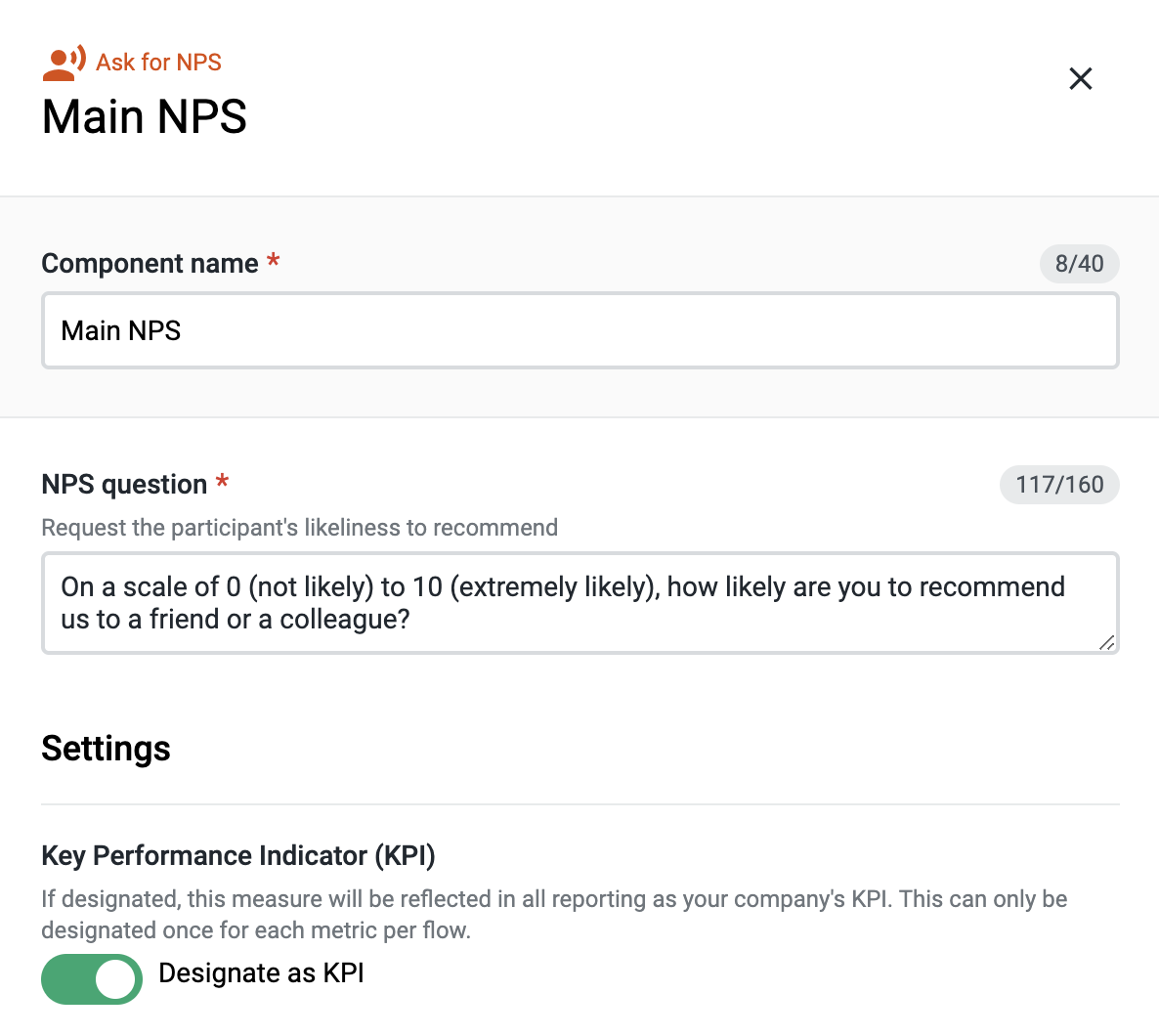The width and height of the screenshot is (1159, 1036).
Task: Click the red asterisk beside NPS question
Action: coord(223,483)
